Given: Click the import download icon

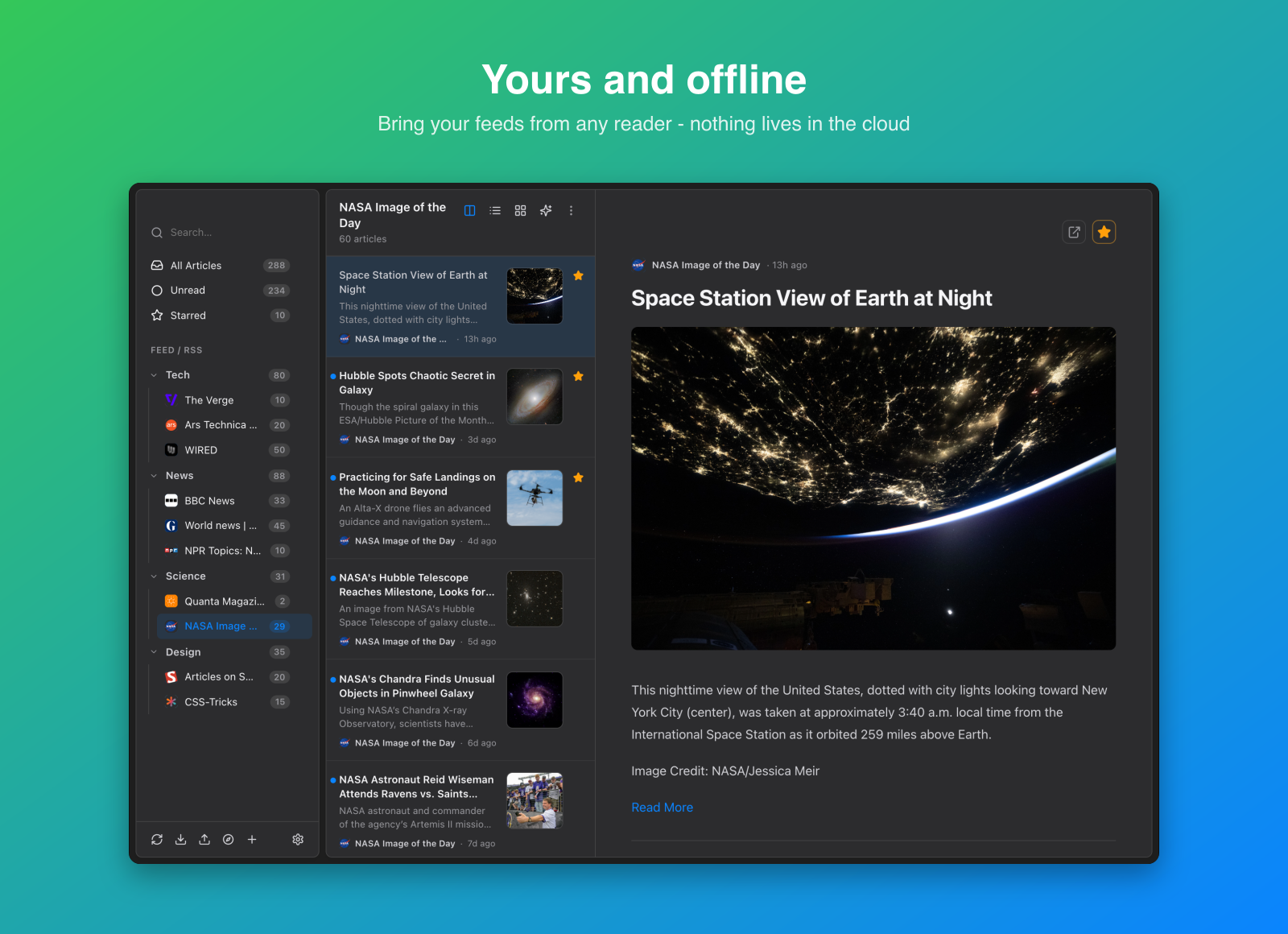Looking at the screenshot, I should pyautogui.click(x=181, y=840).
